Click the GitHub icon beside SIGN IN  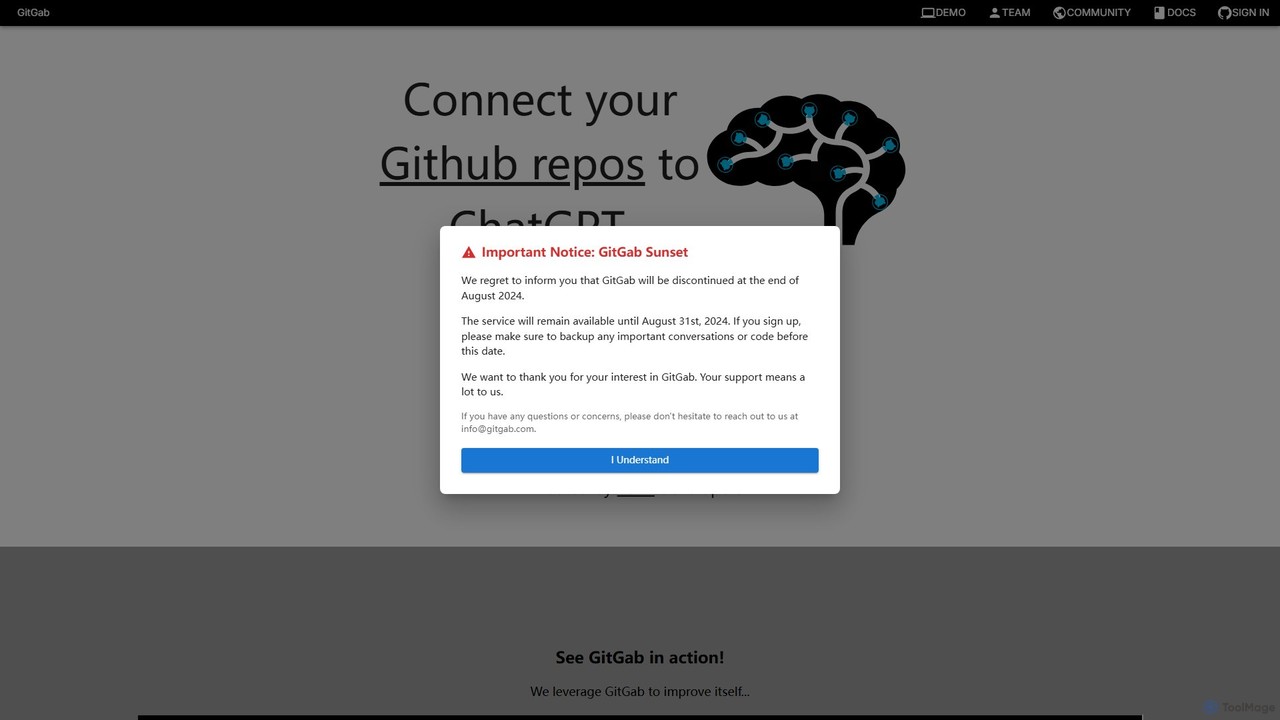(x=1224, y=13)
